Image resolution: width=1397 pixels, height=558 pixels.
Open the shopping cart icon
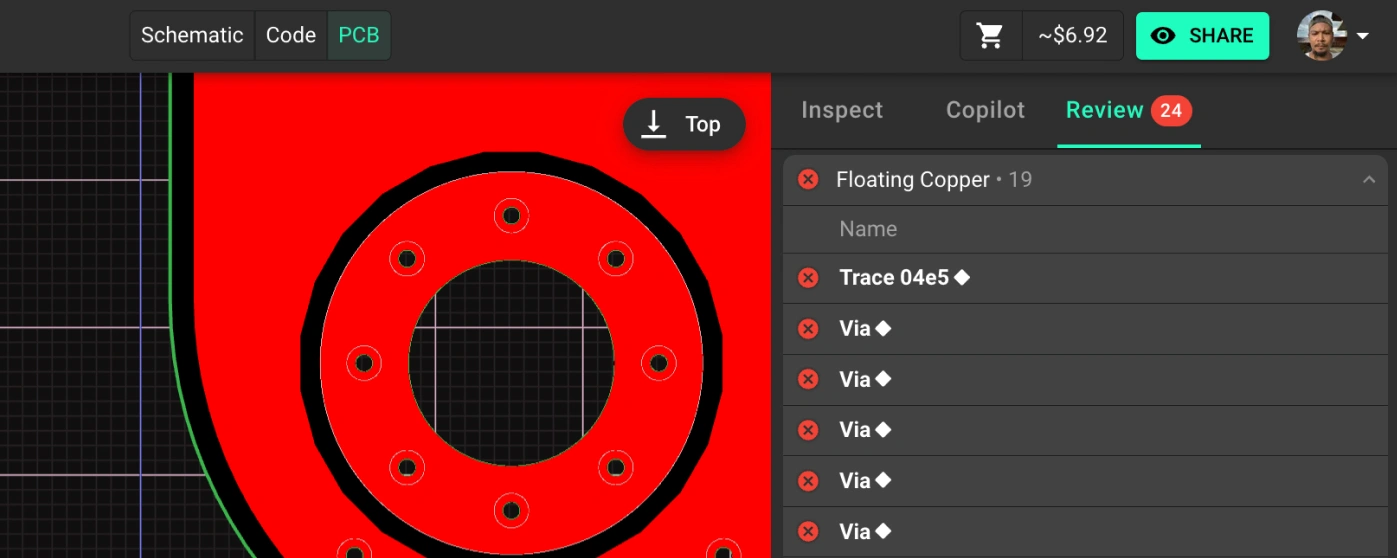tap(990, 36)
